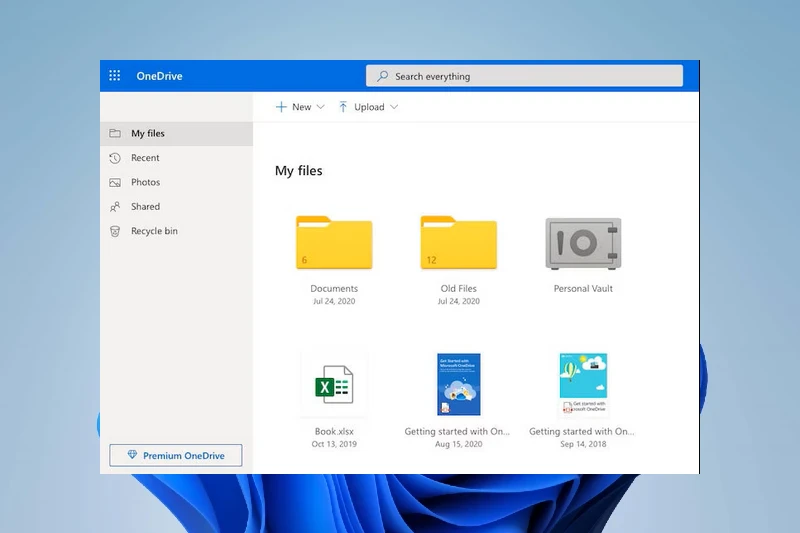
Task: Click the Upload button label
Action: pos(369,107)
